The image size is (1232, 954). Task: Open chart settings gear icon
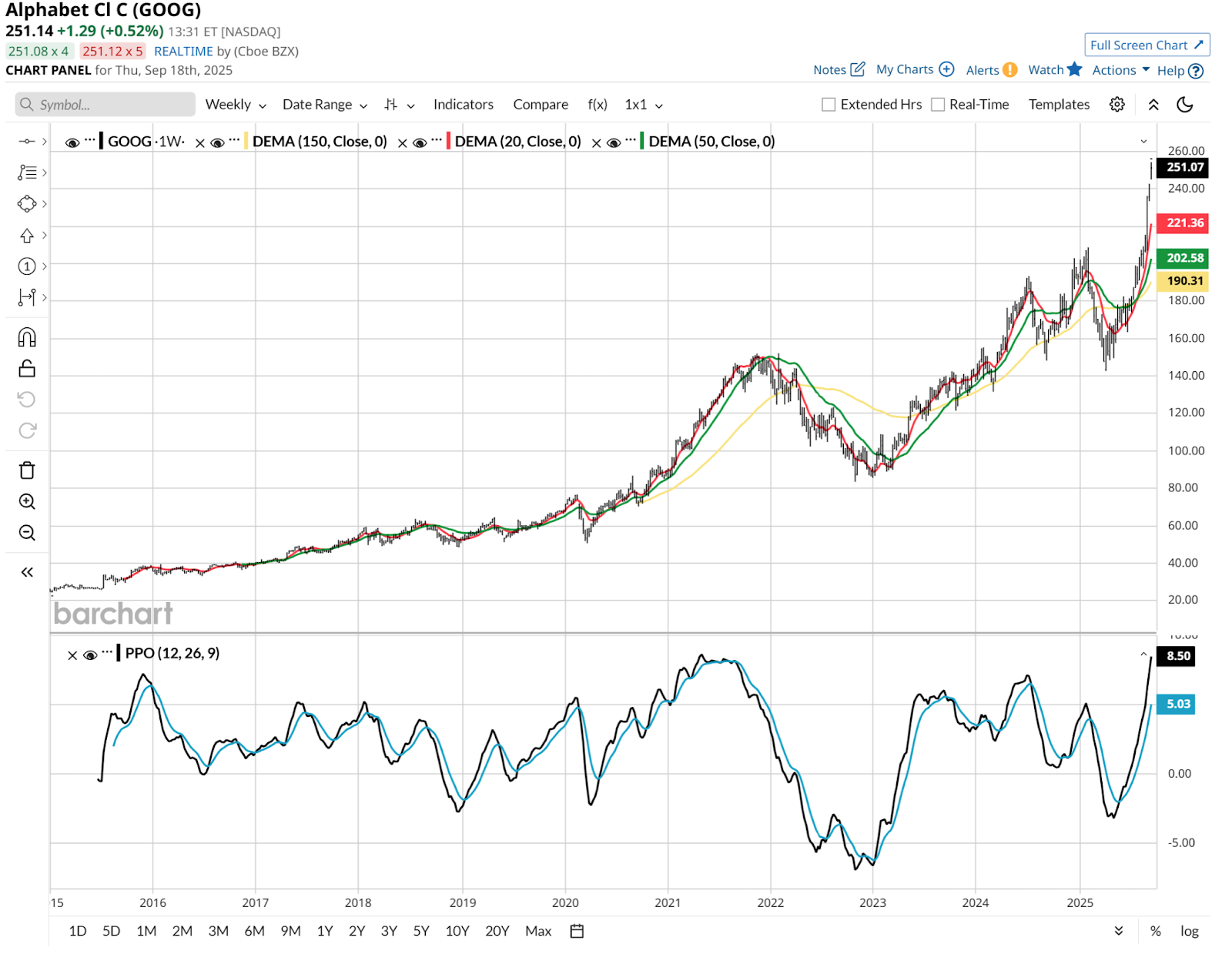click(x=1117, y=105)
